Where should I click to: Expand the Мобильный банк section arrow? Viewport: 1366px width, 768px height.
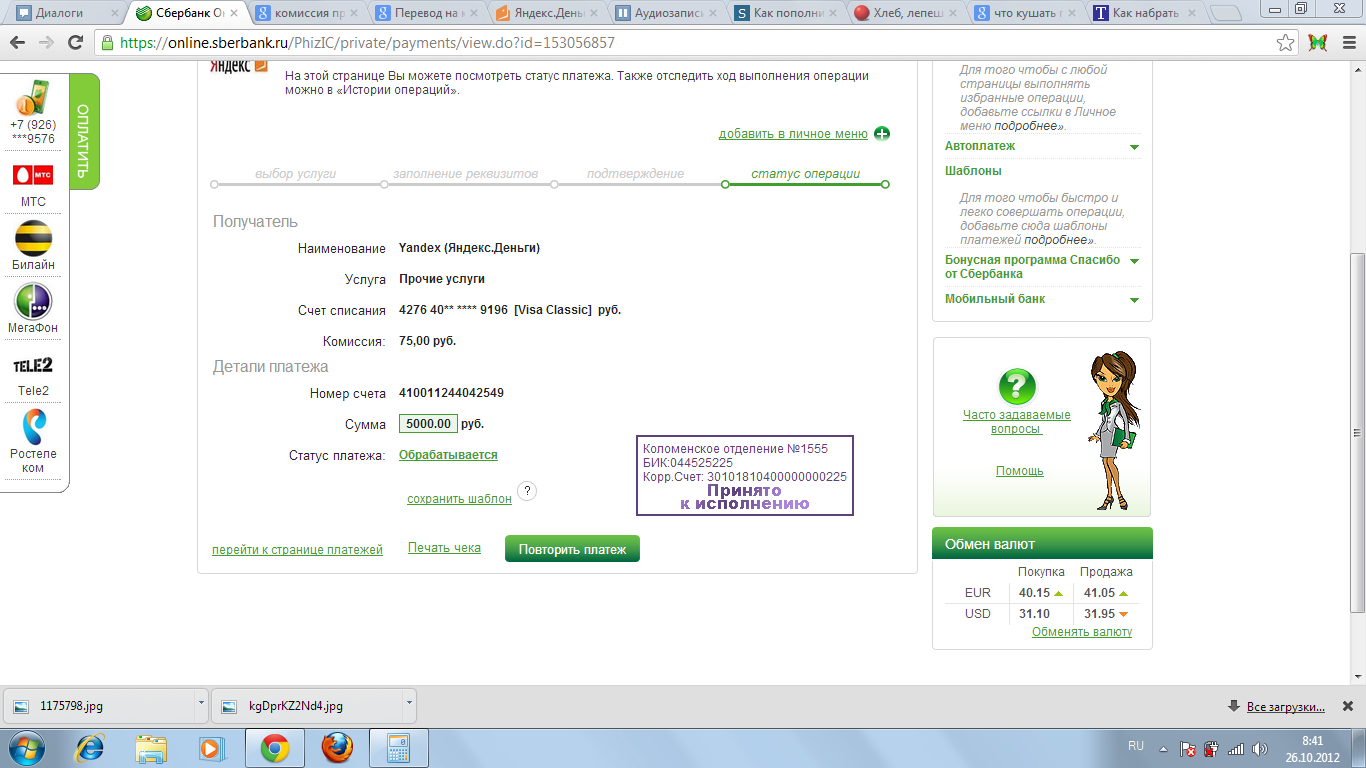click(1134, 300)
